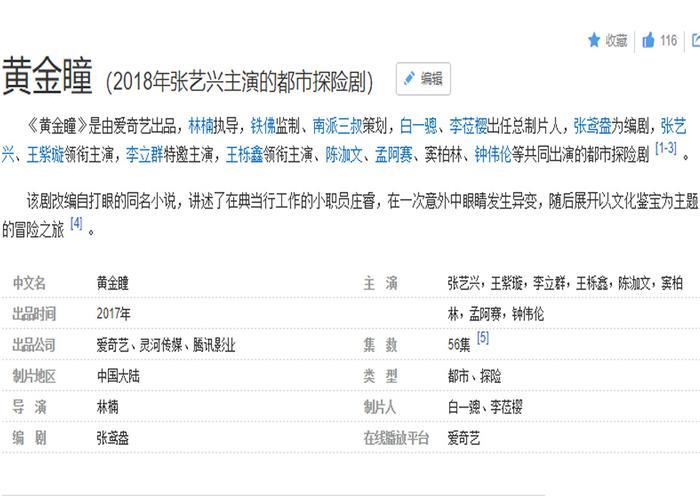Click the 导演 value 林楠 in table

pos(107,407)
